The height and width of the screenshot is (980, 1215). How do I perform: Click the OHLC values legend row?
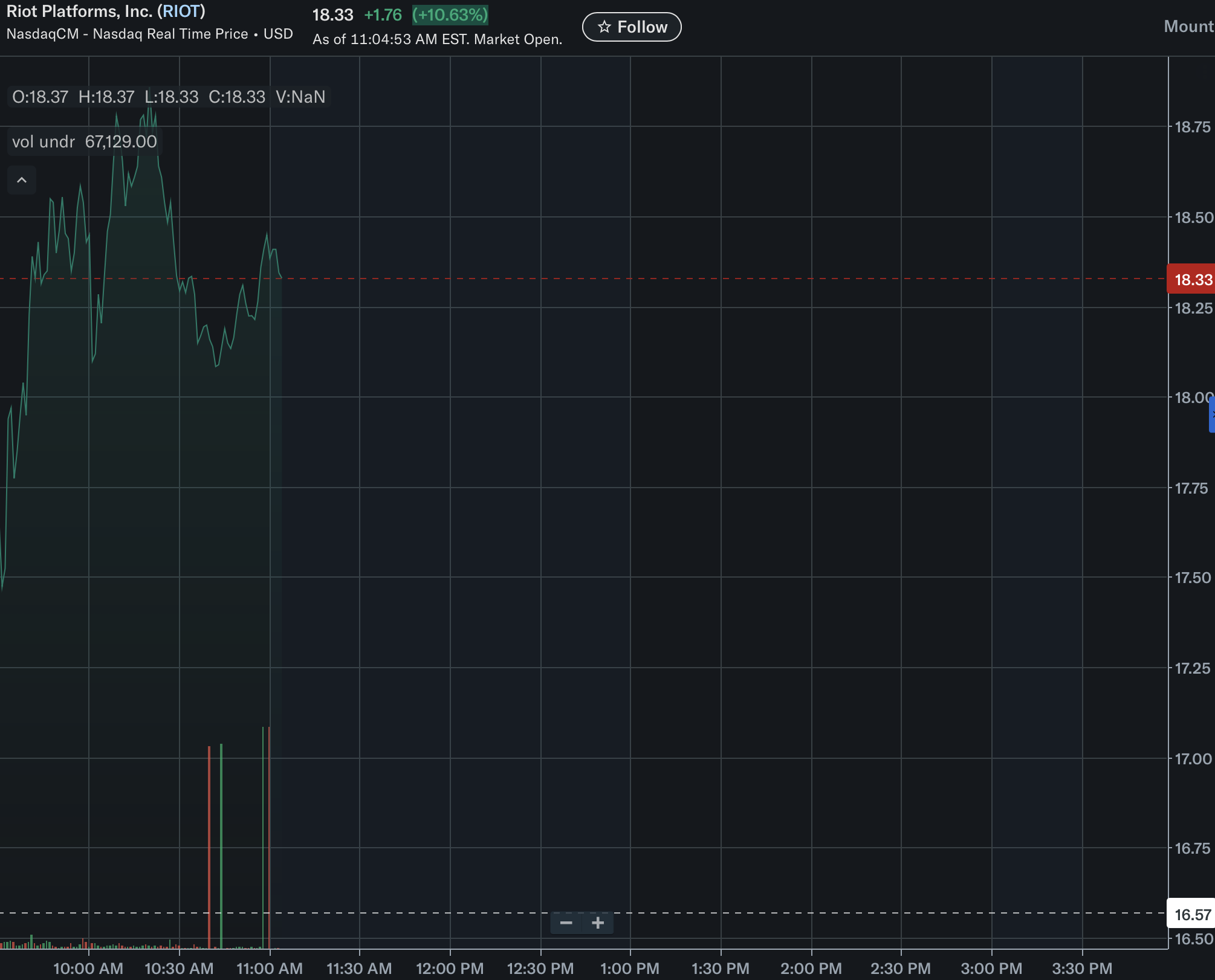point(168,97)
